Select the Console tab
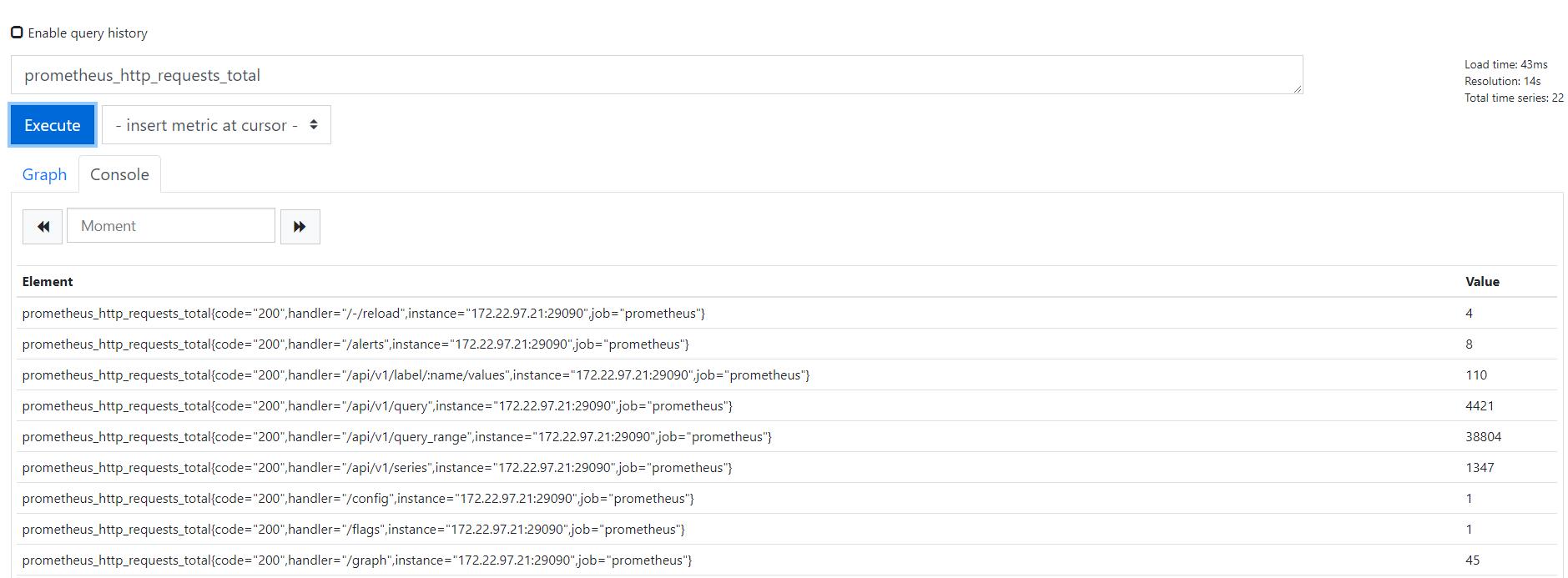This screenshot has height=578, width=1568. tap(119, 174)
